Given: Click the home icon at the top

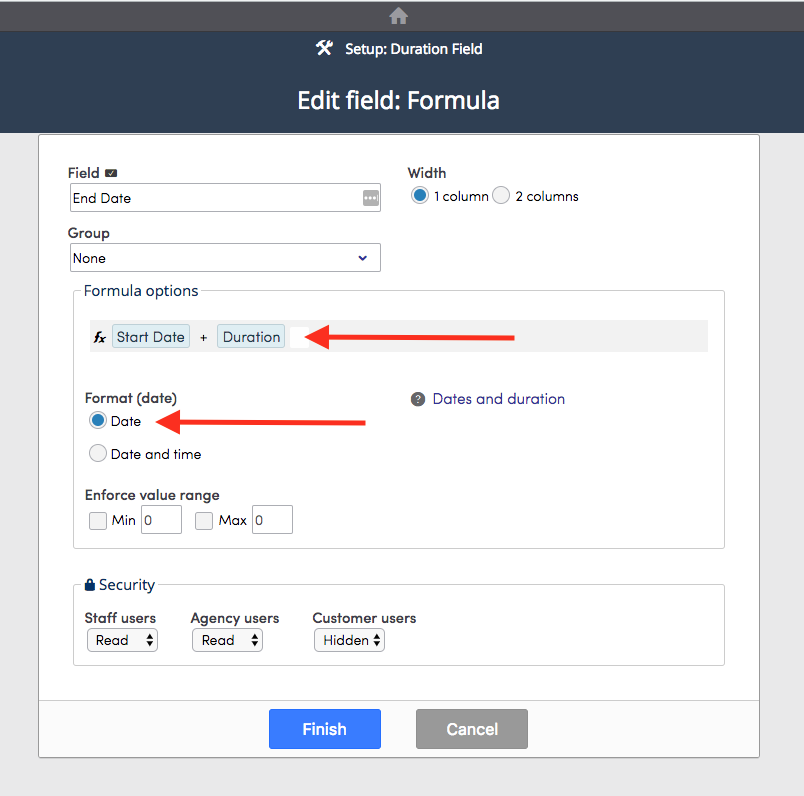Looking at the screenshot, I should coord(398,15).
